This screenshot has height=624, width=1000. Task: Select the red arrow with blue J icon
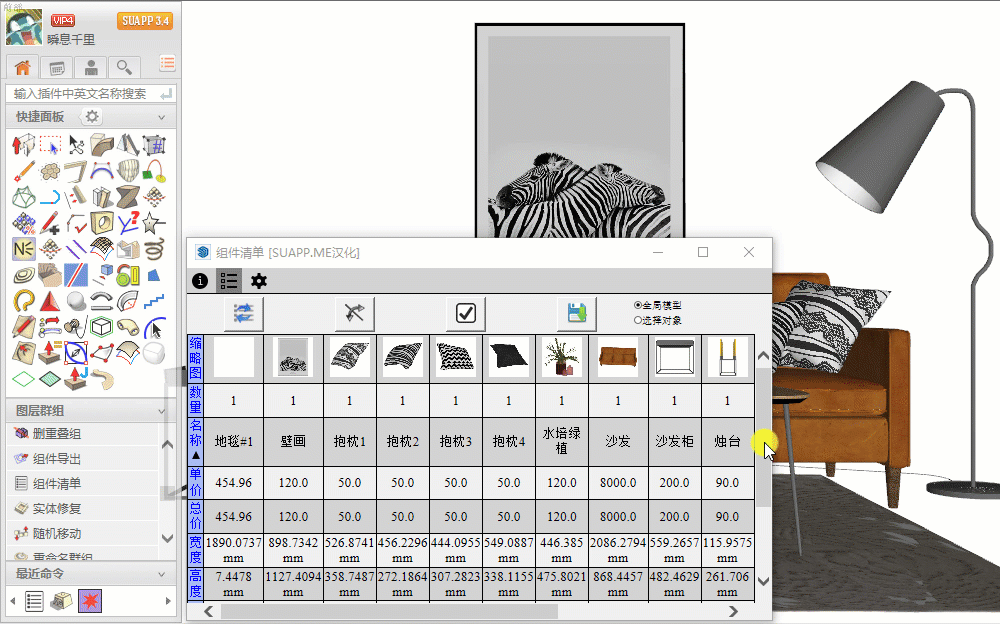click(x=76, y=378)
